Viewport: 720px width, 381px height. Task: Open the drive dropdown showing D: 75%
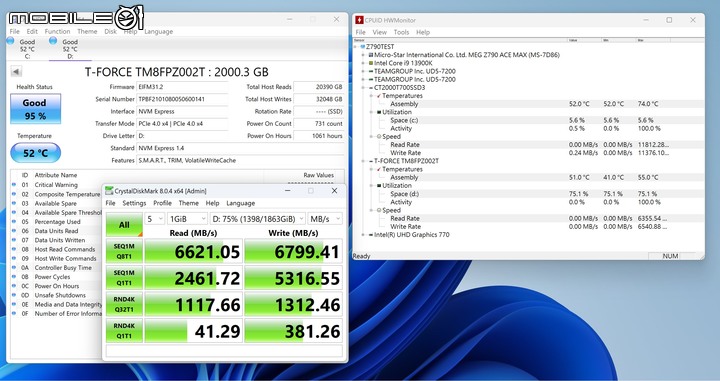tap(258, 219)
